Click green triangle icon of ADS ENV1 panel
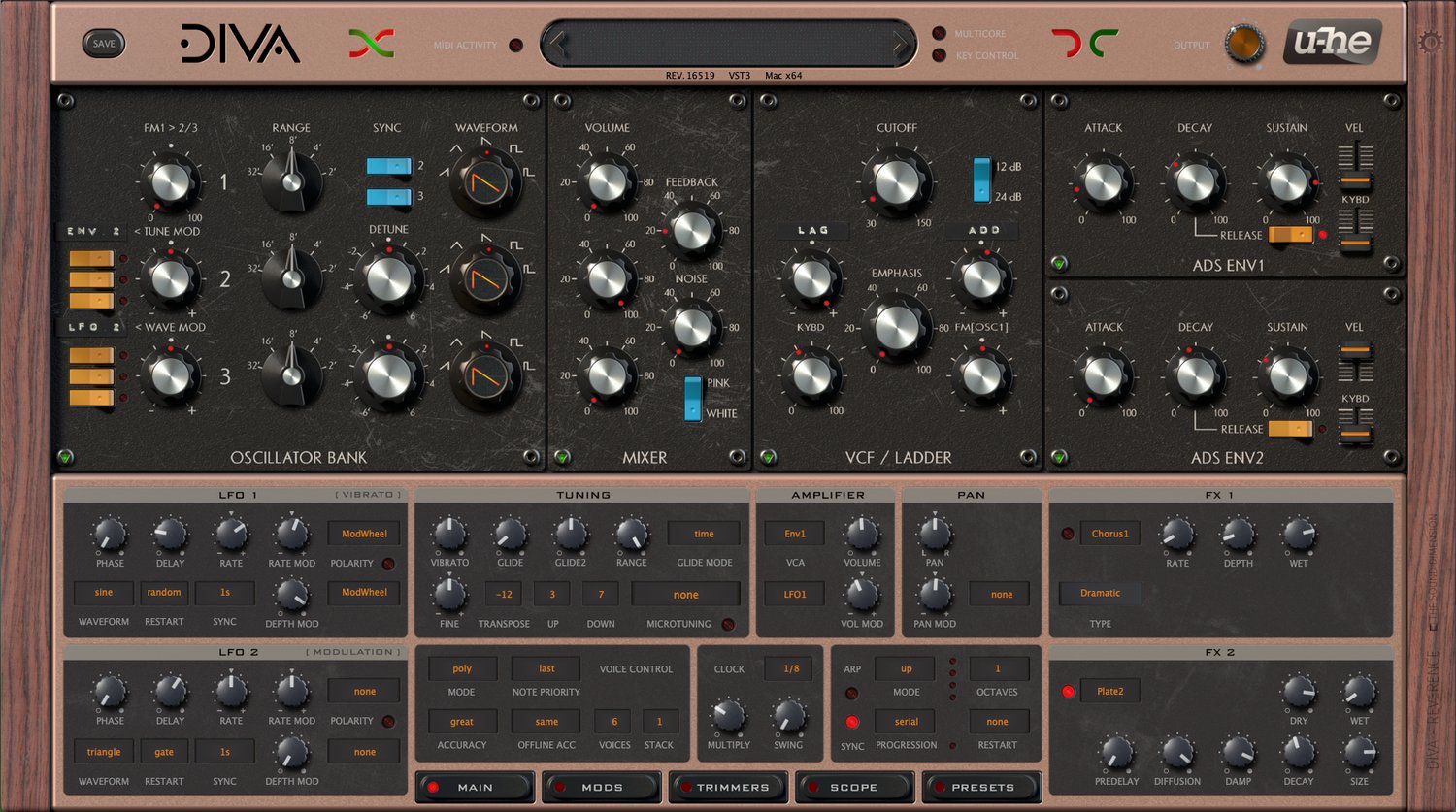Screen dimensions: 1456x812 point(1059,263)
